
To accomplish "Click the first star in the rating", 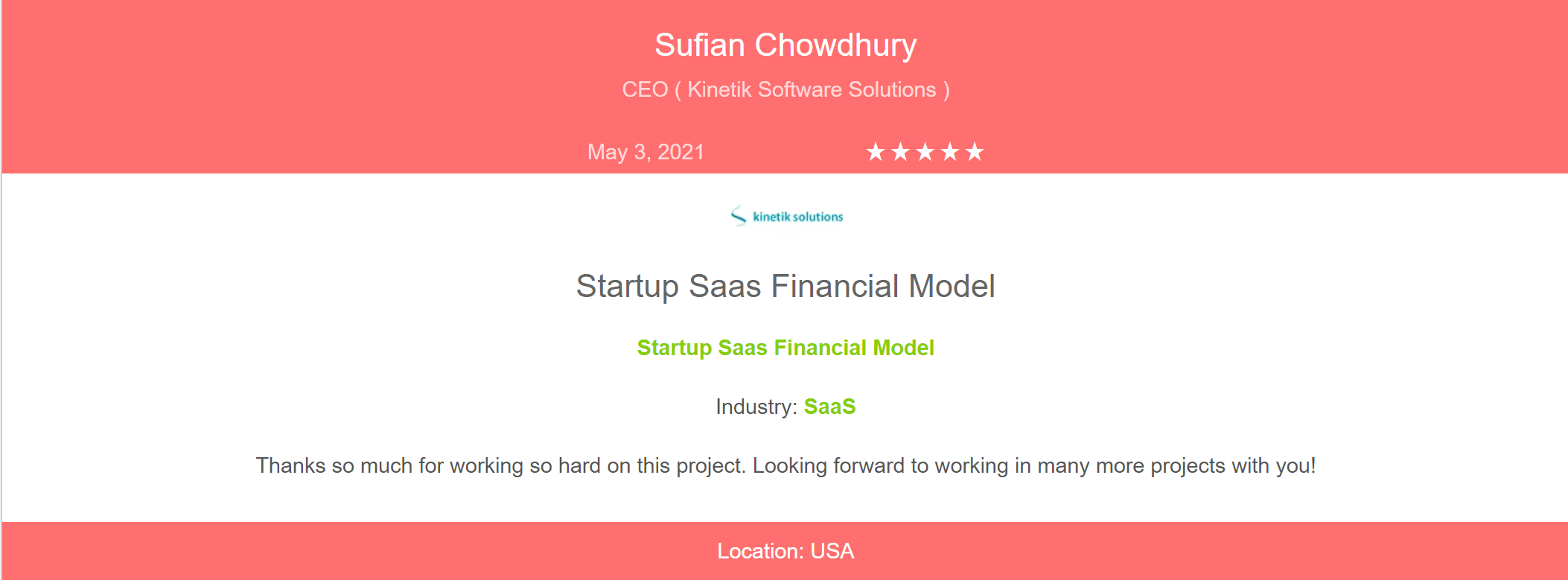I will [876, 152].
